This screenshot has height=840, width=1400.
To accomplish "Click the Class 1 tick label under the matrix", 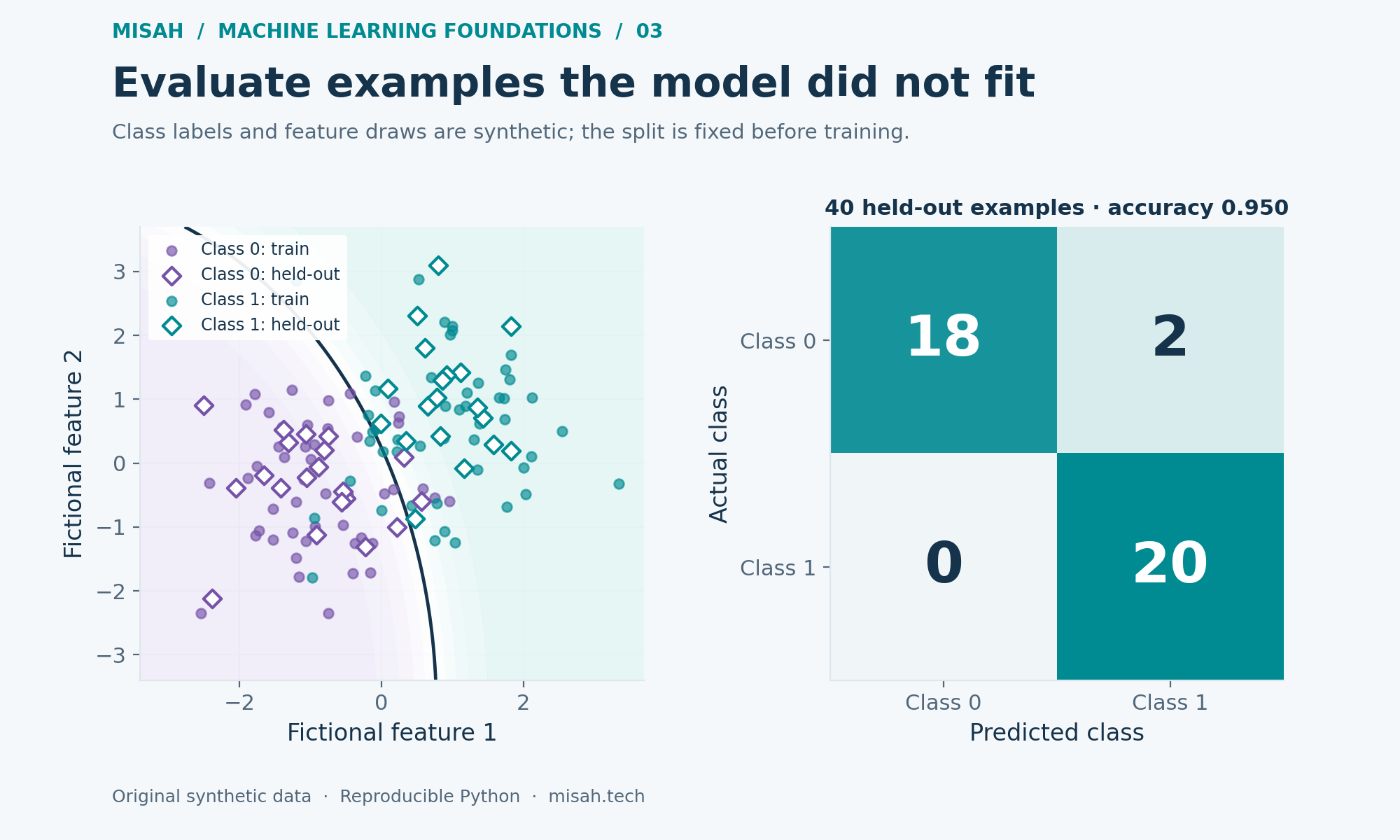I will 1170,703.
